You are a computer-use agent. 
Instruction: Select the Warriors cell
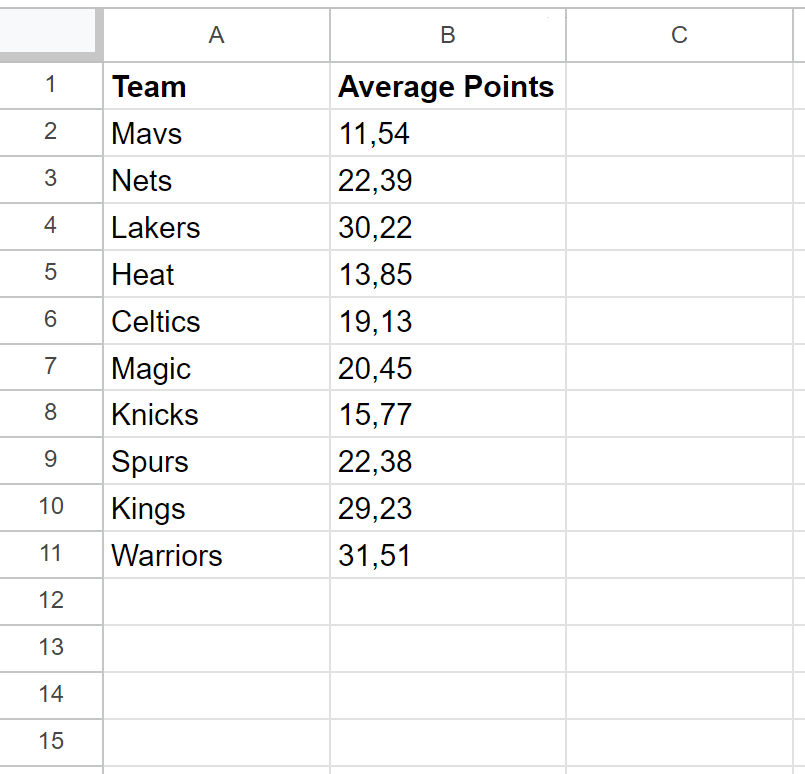[x=216, y=555]
